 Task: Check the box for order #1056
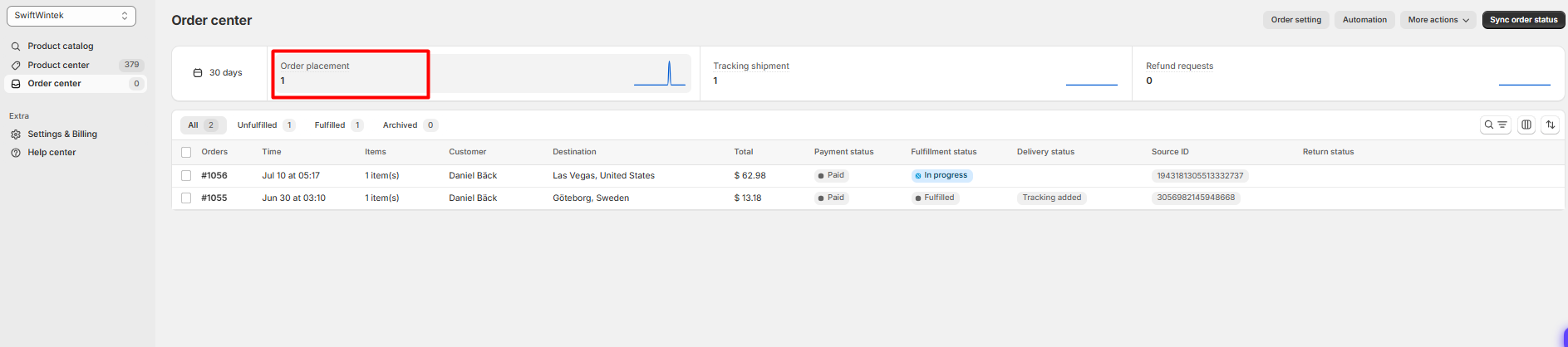pos(186,176)
